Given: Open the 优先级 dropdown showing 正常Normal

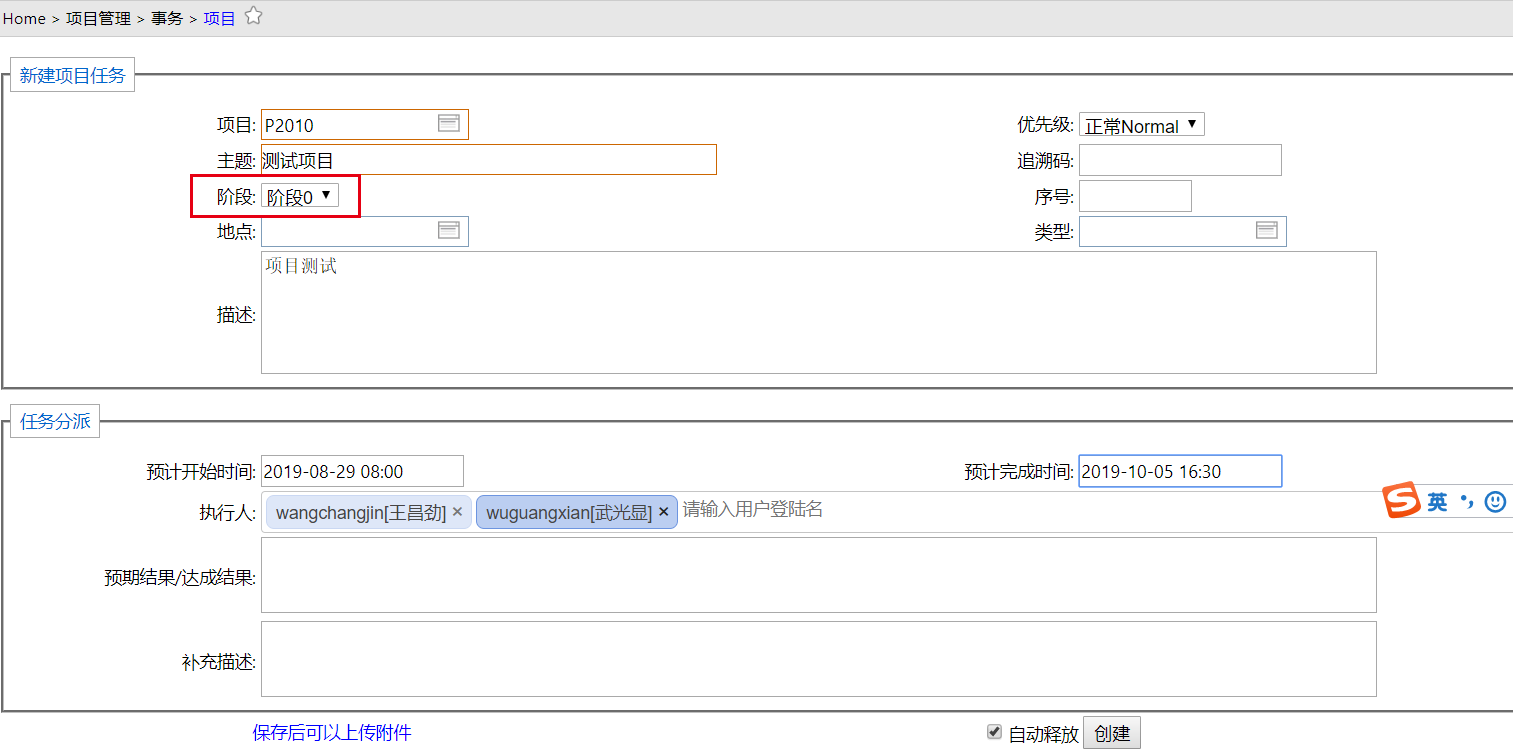Looking at the screenshot, I should click(1142, 125).
